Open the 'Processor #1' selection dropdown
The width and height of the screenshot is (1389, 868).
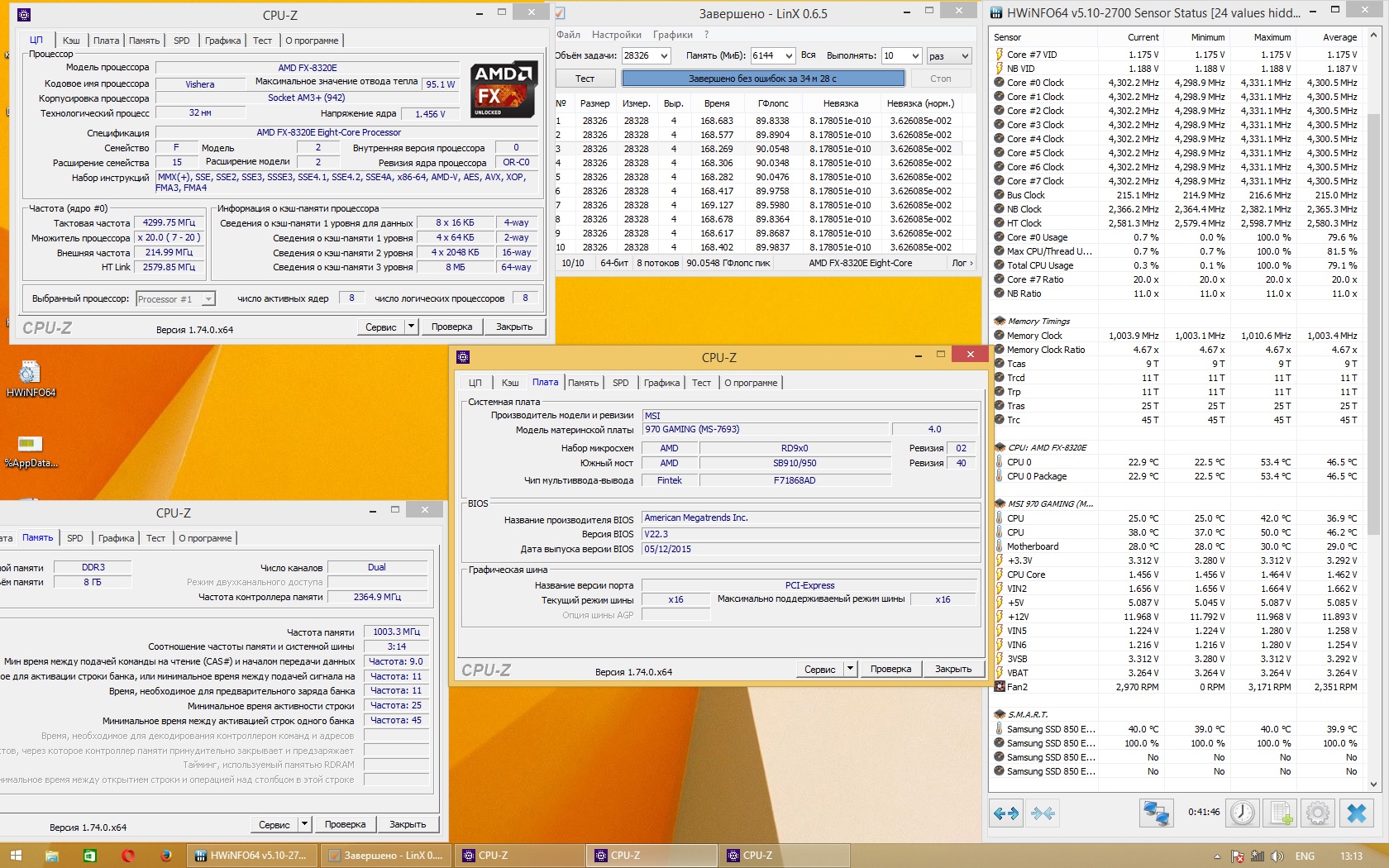175,299
